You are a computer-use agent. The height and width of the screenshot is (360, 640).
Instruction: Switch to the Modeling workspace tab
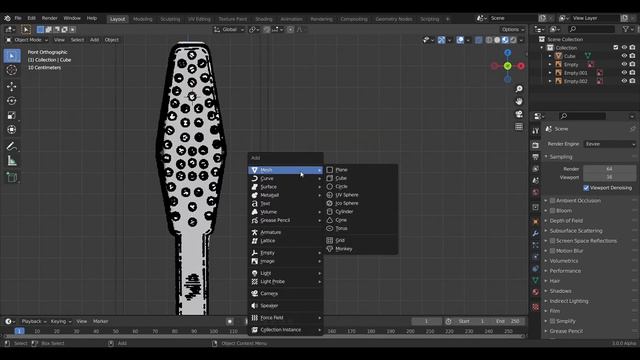(x=142, y=19)
